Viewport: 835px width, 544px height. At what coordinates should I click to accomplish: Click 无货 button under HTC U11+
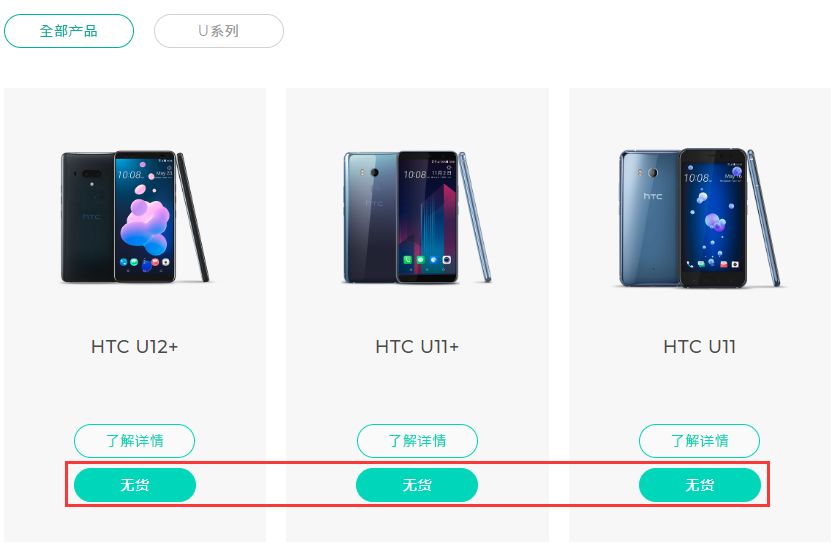417,485
